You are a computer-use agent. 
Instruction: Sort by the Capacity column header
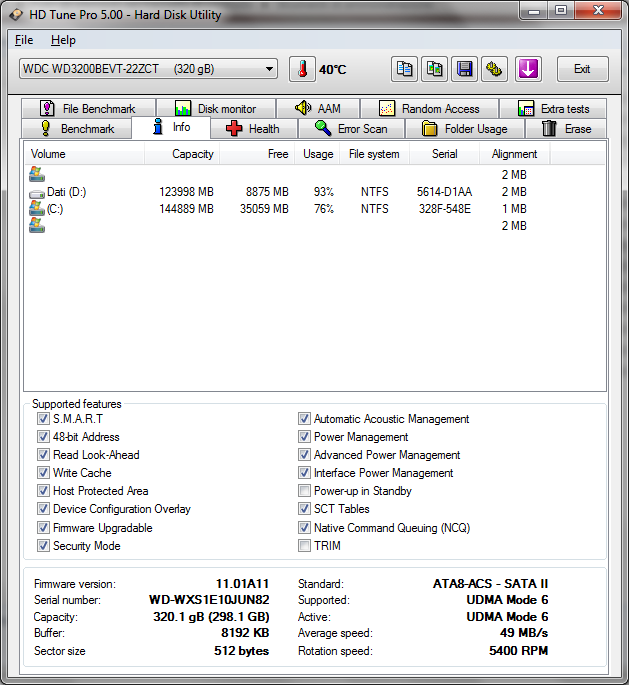pos(181,154)
